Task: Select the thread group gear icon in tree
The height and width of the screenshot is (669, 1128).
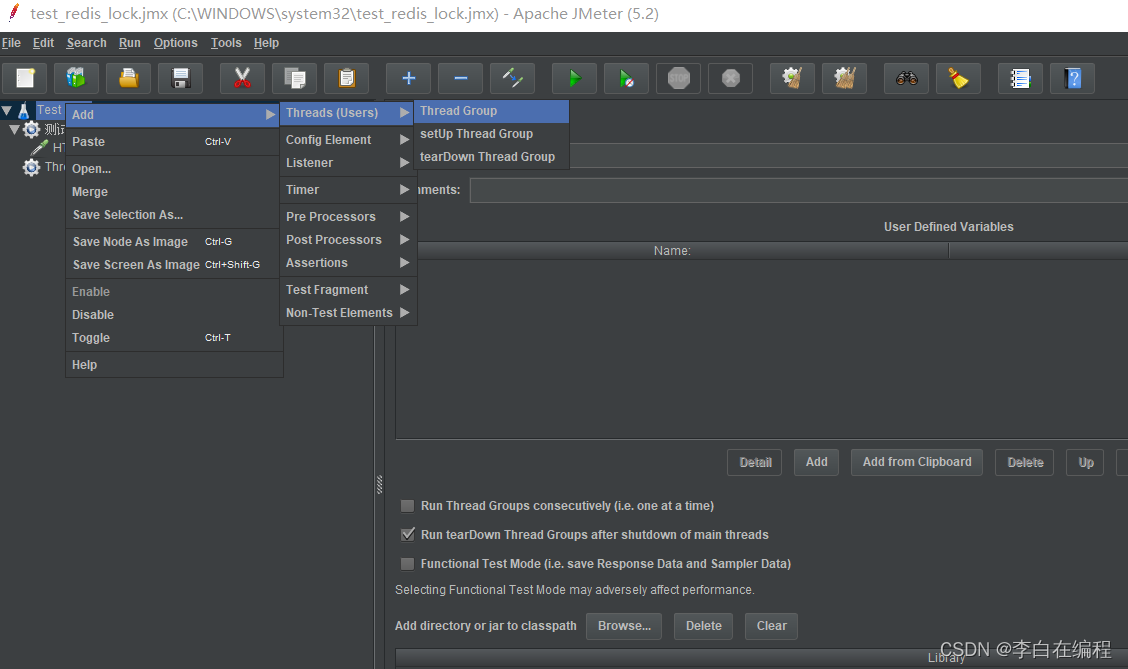Action: pyautogui.click(x=32, y=130)
